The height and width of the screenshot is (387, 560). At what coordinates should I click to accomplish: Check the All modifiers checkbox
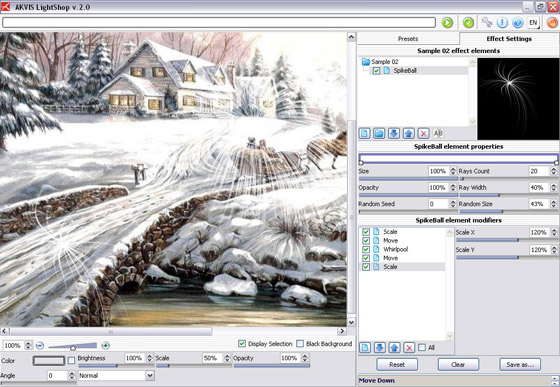point(422,347)
